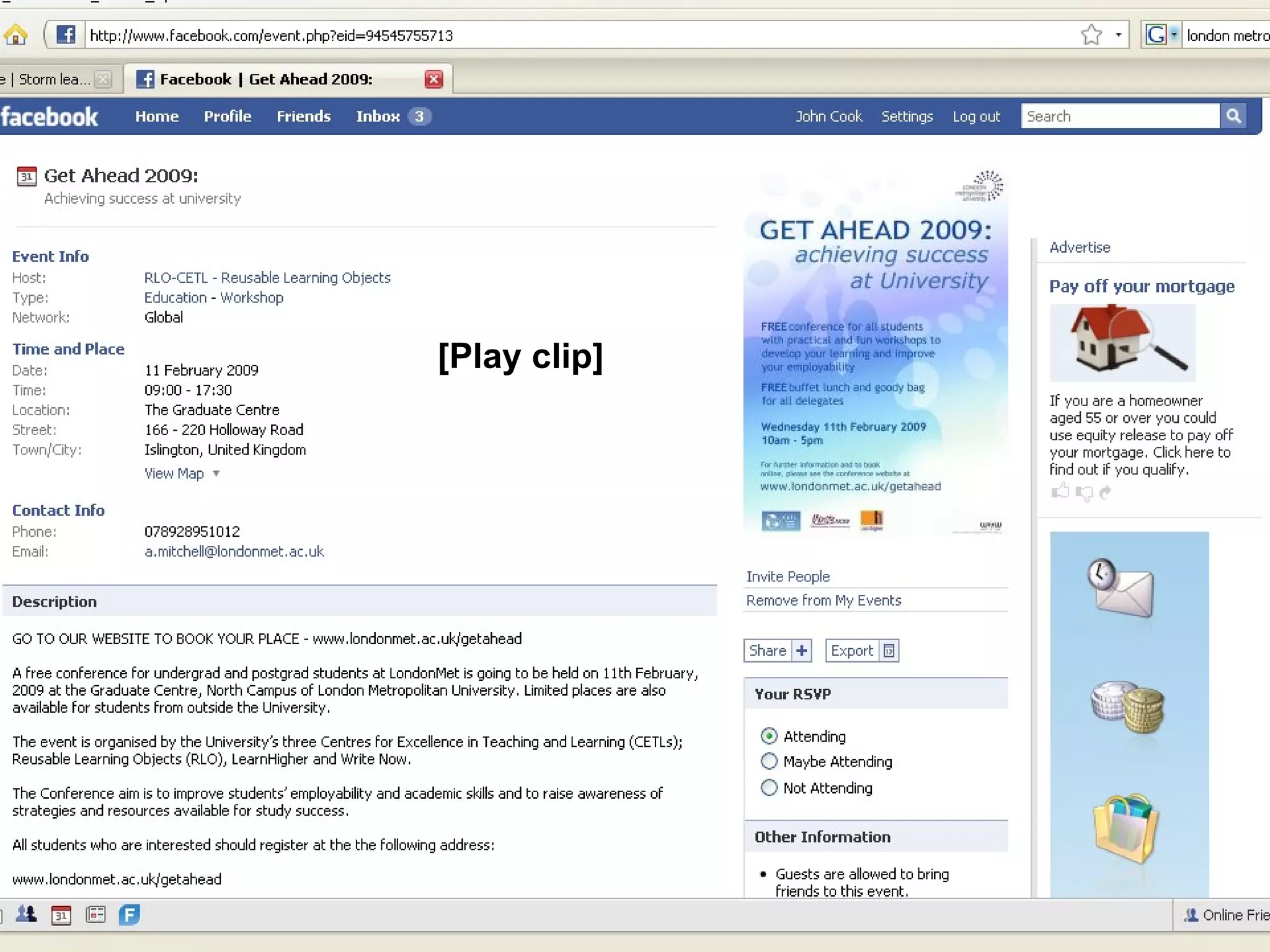Open search engine selector dropdown
The width and height of the screenshot is (1270, 952).
(x=1173, y=34)
